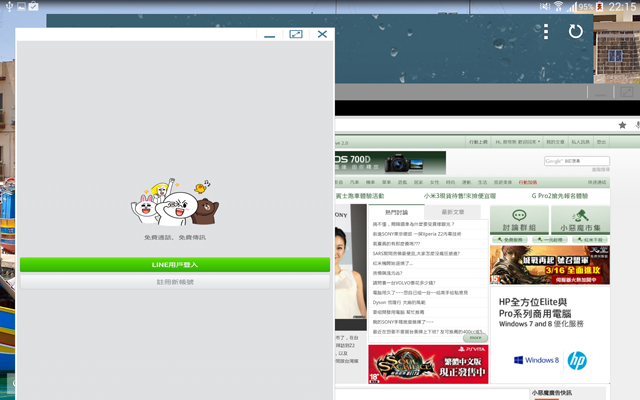
Task: Tap the clipboard checkmark notification icon
Action: (33, 6)
